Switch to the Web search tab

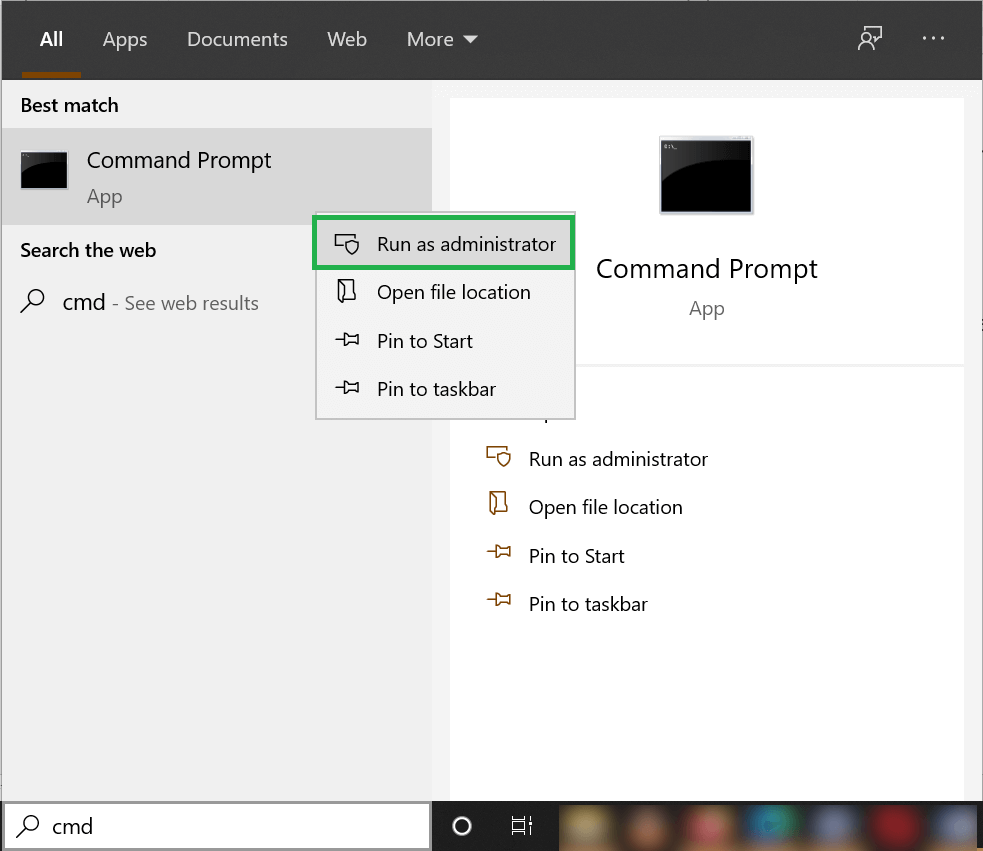[347, 40]
